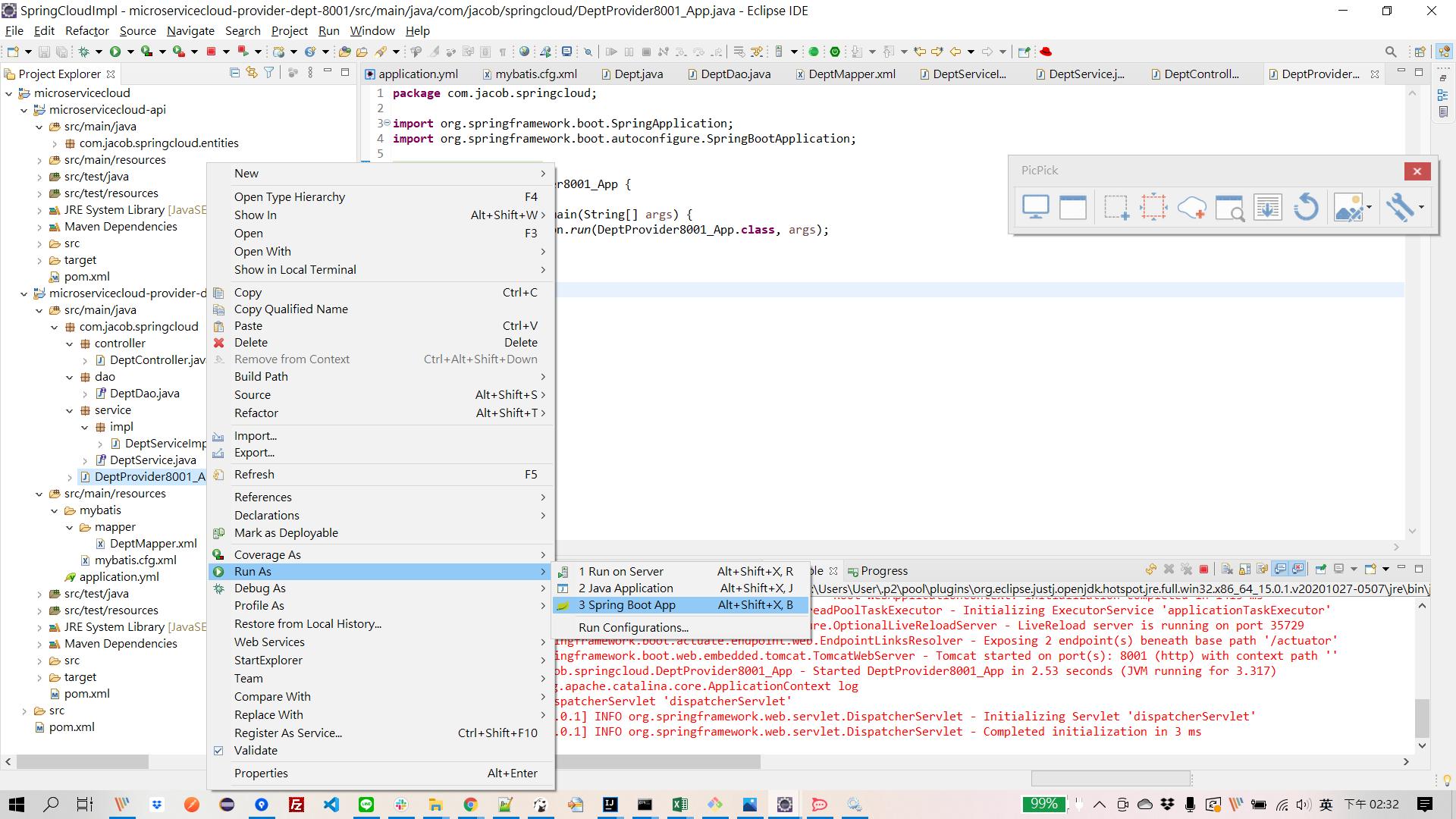Collapse the microservicecloud-api project node
The image size is (1456, 819).
pos(24,110)
